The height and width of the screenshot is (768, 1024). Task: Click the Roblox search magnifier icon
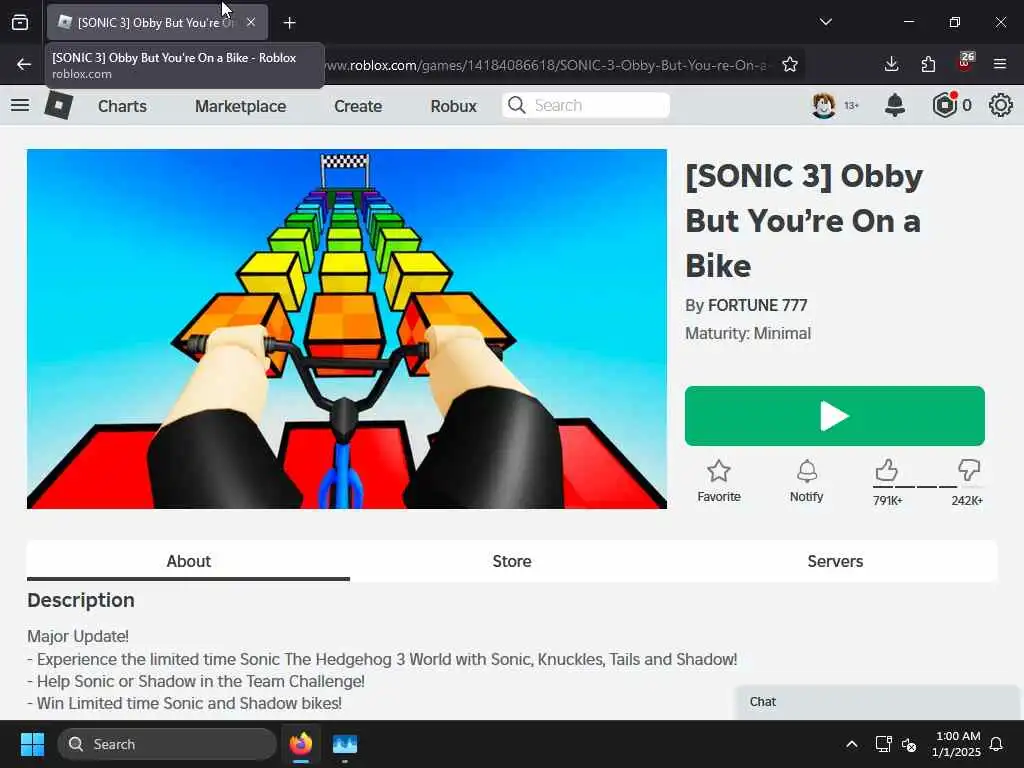pyautogui.click(x=517, y=105)
